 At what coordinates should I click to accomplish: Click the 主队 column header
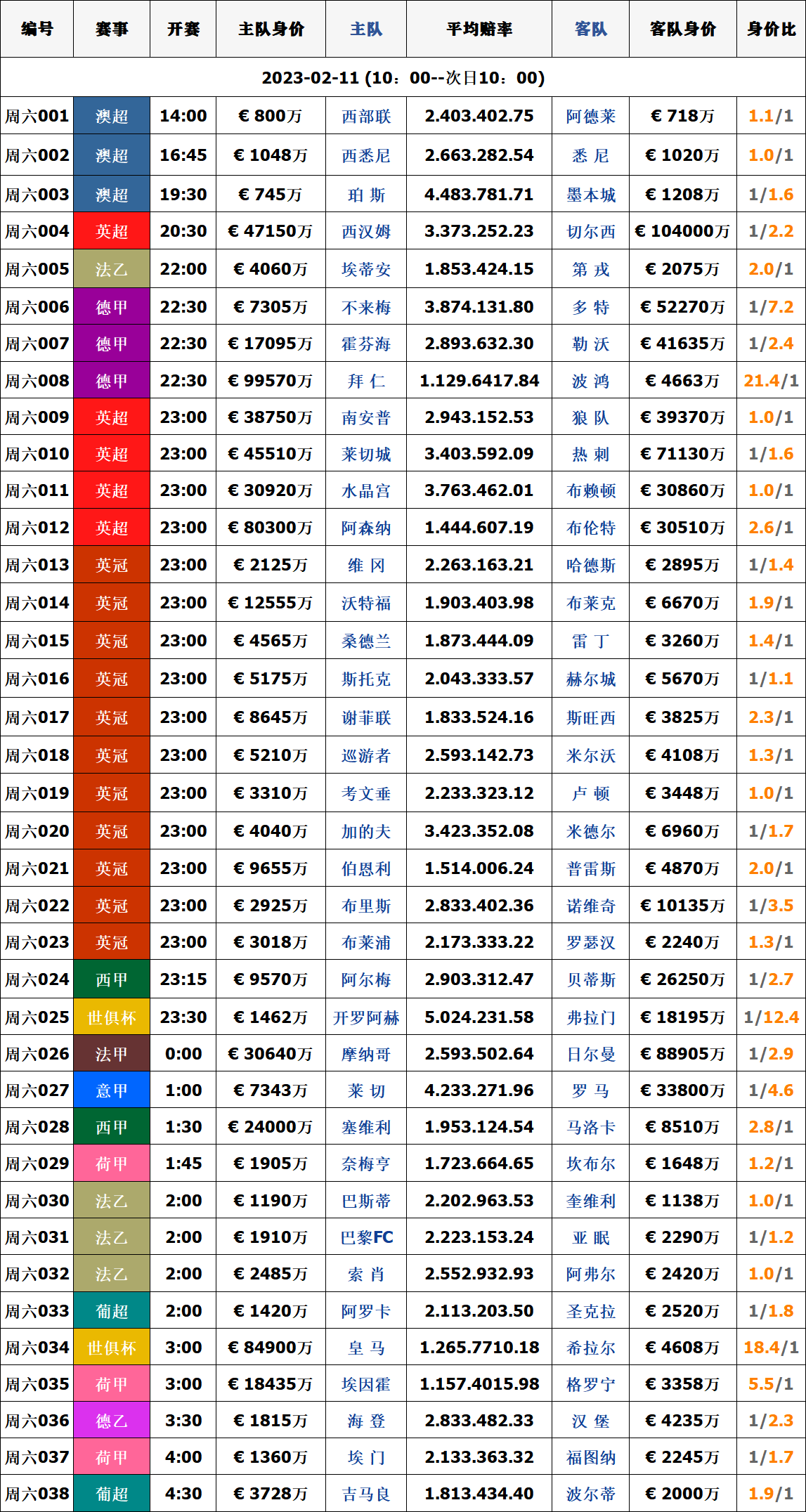366,29
